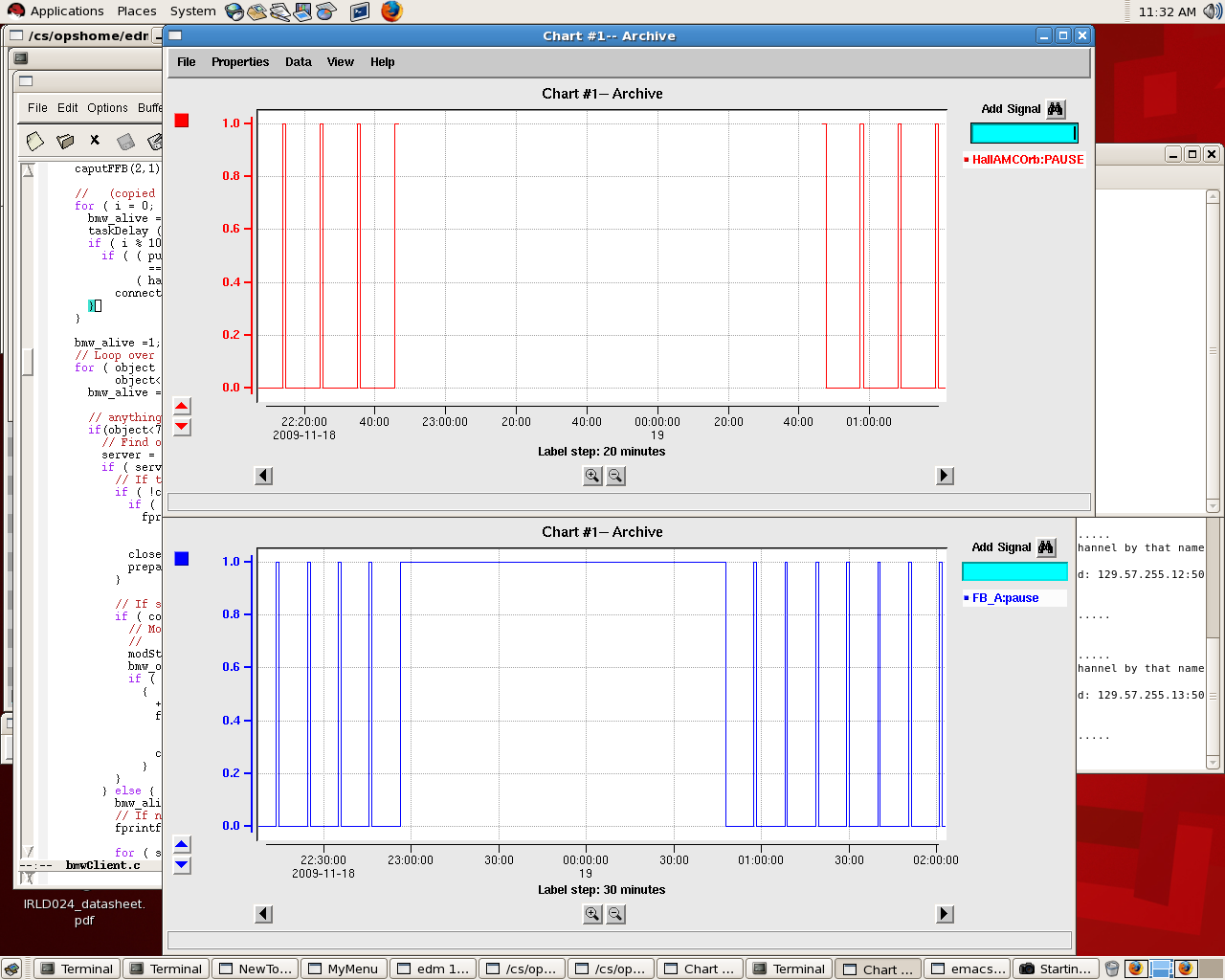Switch to the edm 1... taskbar window
1225x980 pixels.
point(433,969)
